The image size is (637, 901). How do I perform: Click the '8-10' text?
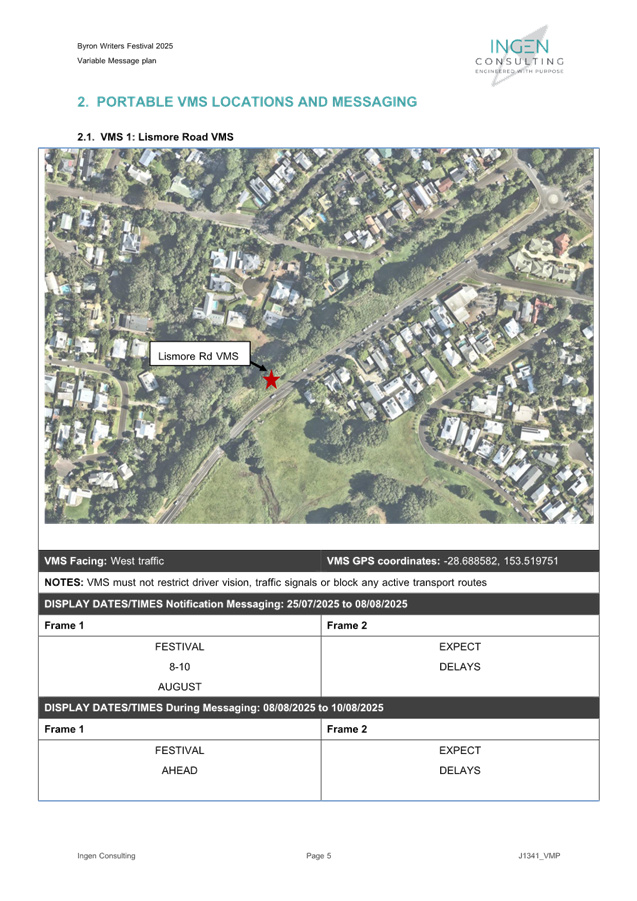[179, 667]
